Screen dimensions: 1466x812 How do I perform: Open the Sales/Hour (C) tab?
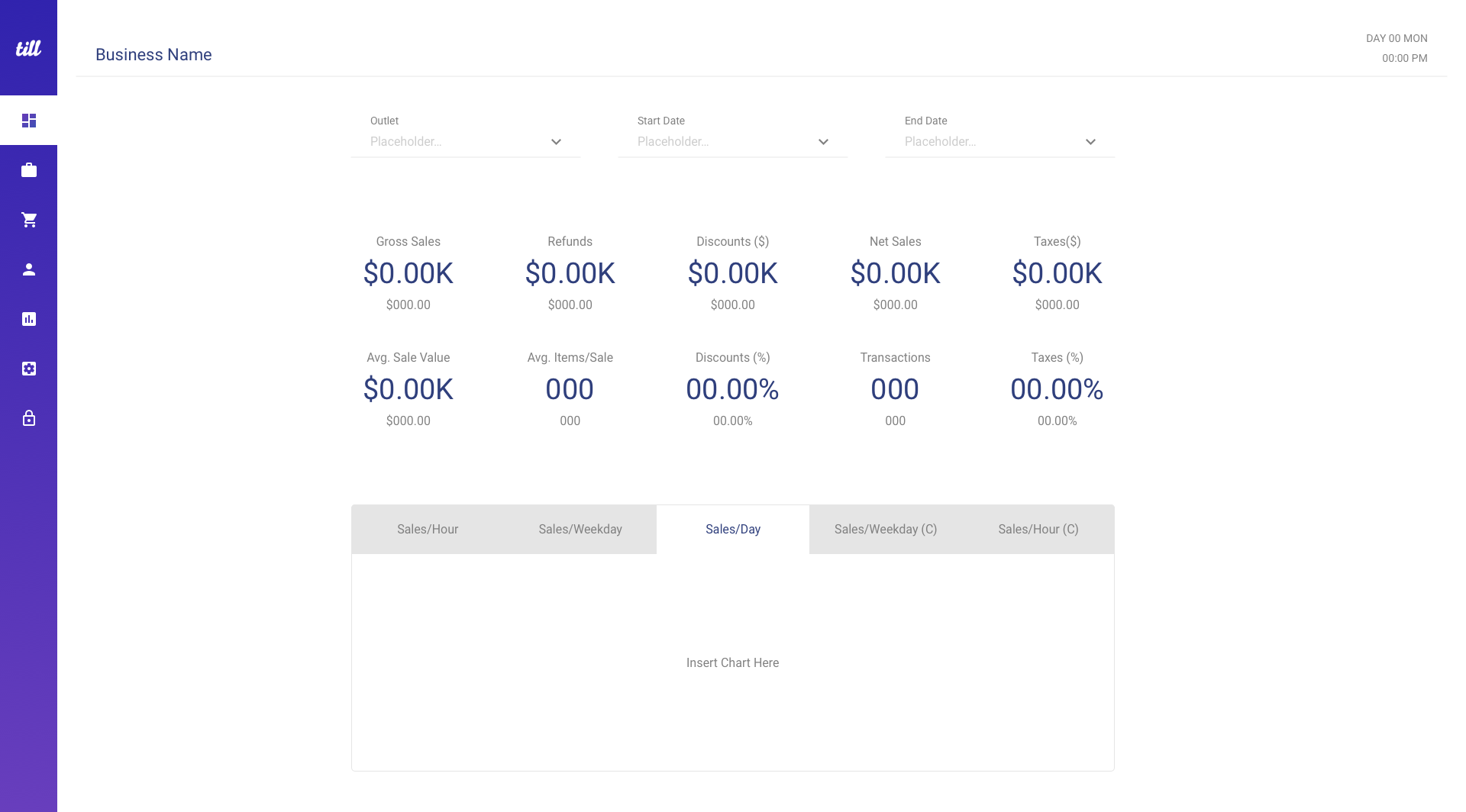pyautogui.click(x=1038, y=530)
